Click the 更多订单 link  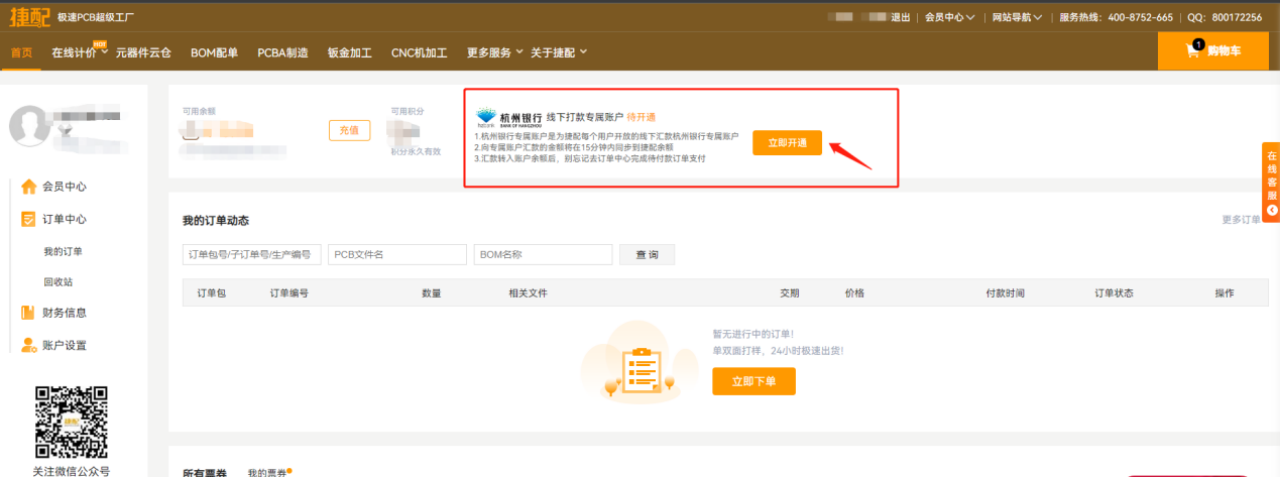[x=1242, y=220]
